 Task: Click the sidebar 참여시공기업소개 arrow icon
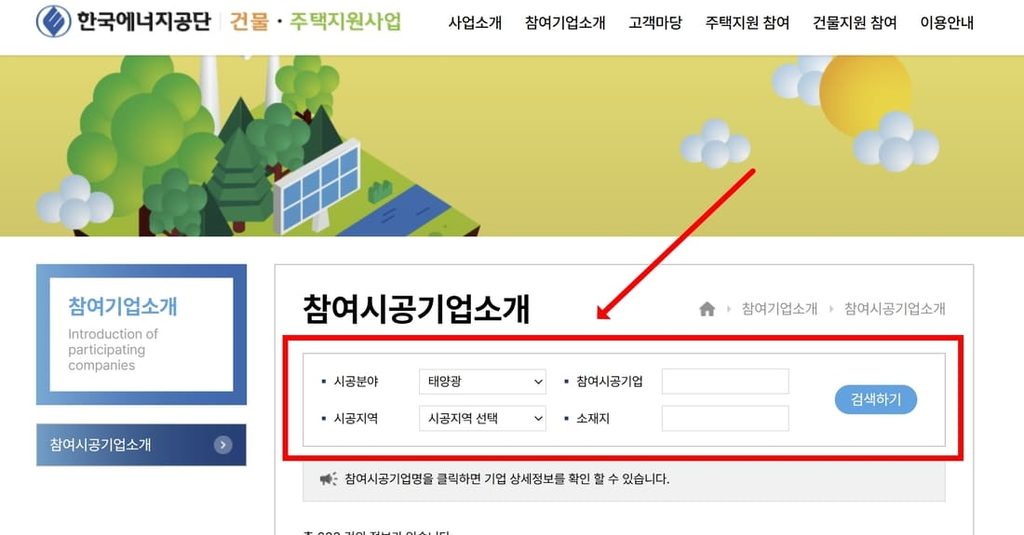(x=223, y=445)
